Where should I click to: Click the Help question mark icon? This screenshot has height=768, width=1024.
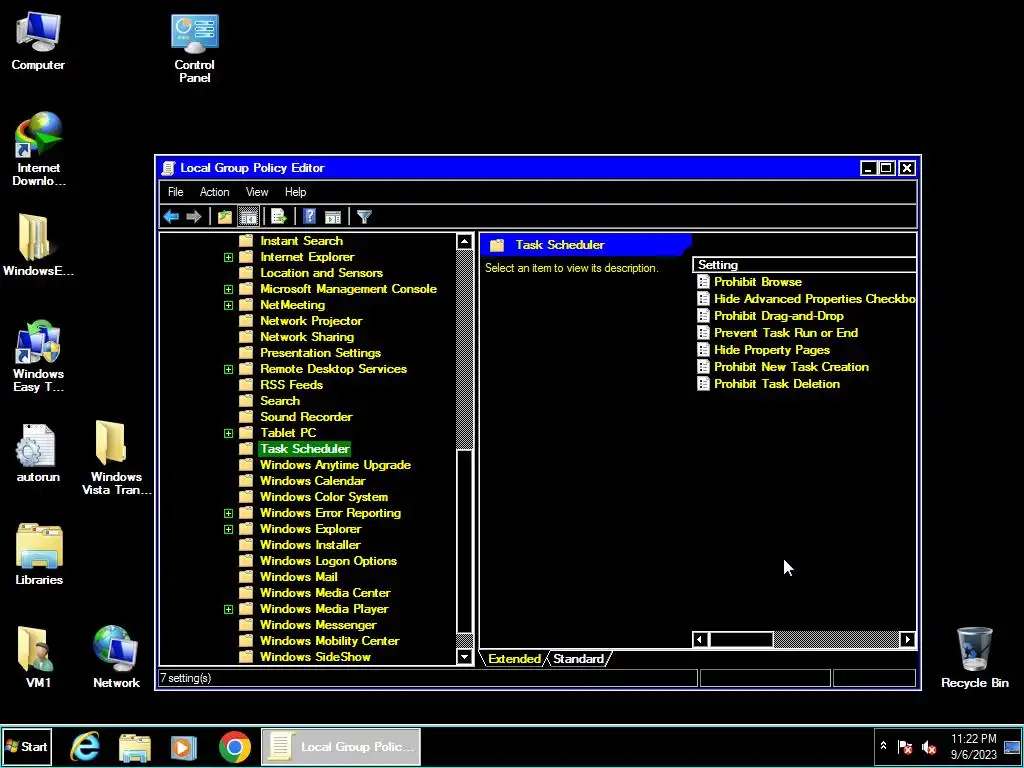(x=310, y=216)
